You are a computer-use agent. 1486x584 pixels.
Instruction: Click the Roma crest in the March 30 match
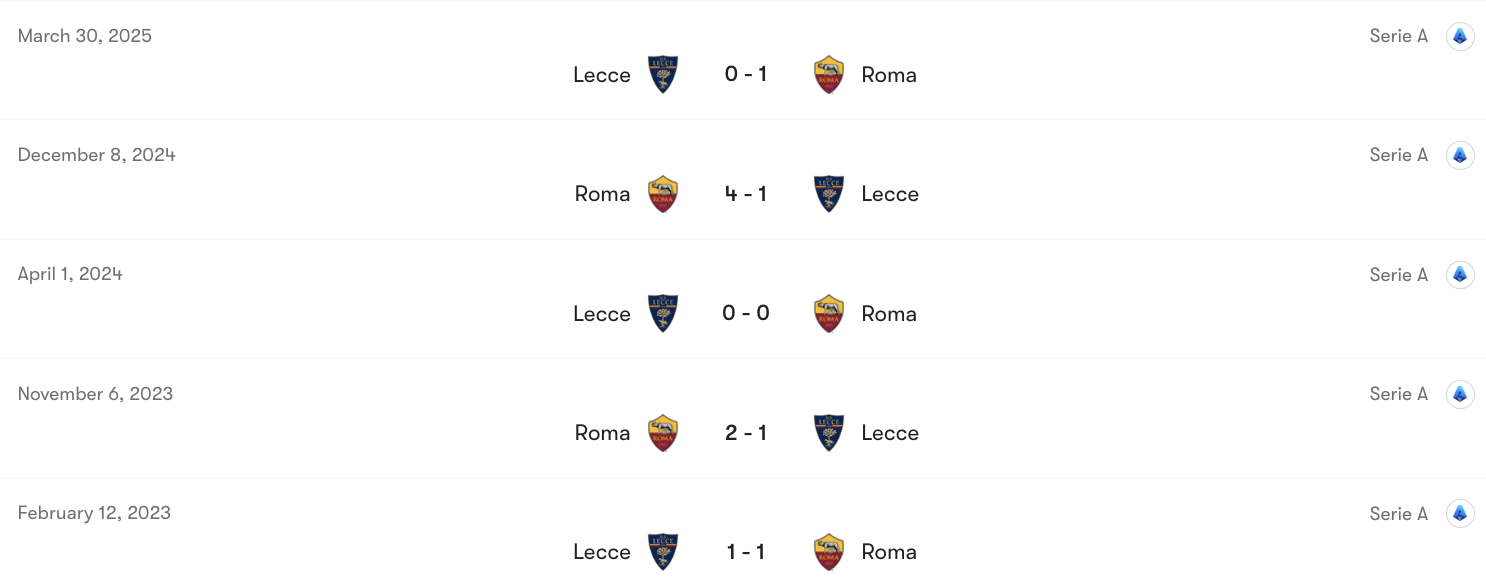pyautogui.click(x=829, y=74)
